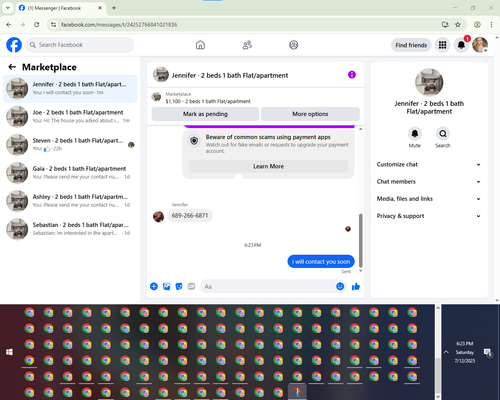Open the Facebook logo home link
500x400 pixels.
(14, 45)
